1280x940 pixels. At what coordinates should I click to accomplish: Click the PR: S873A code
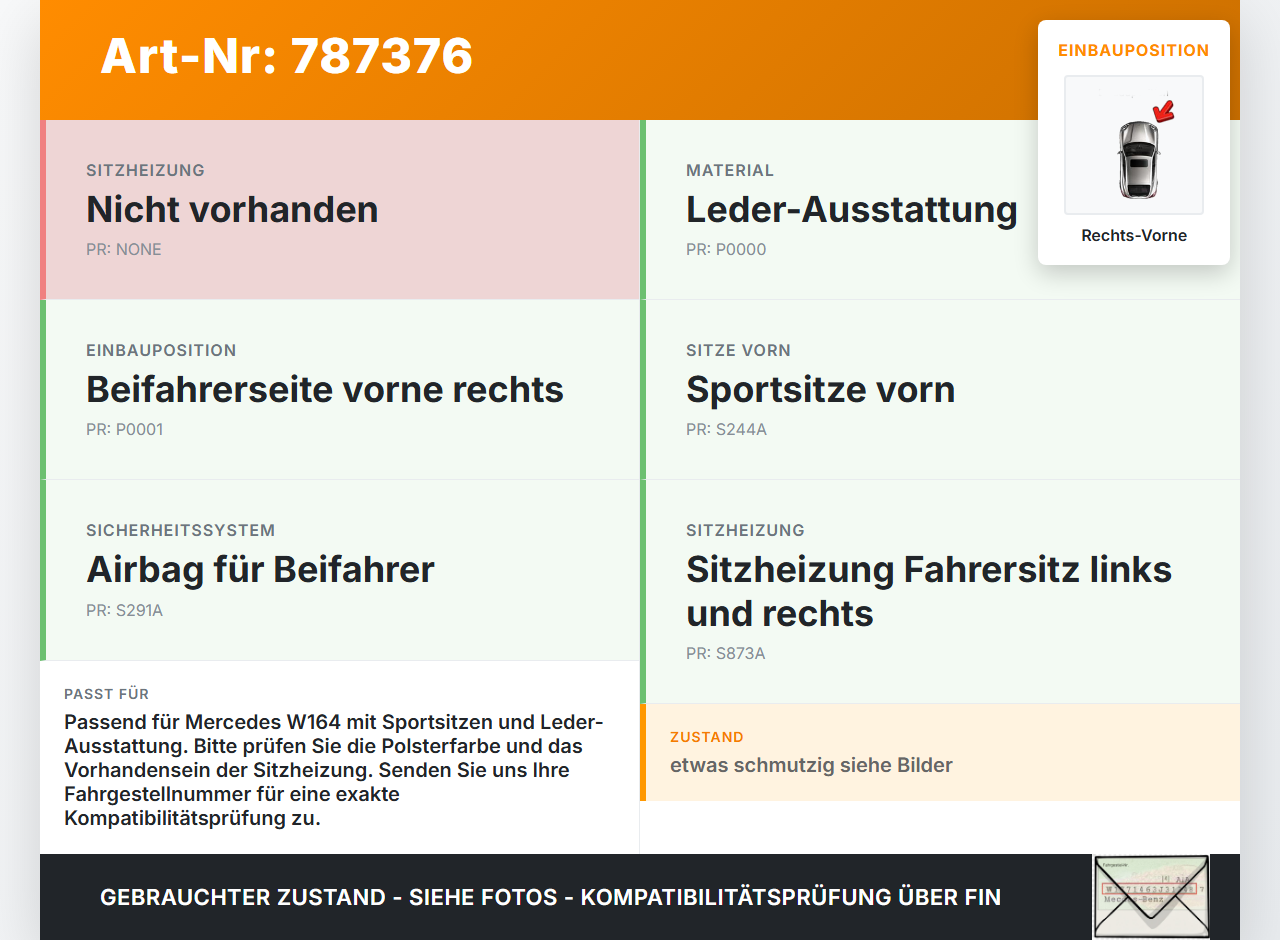click(x=725, y=654)
